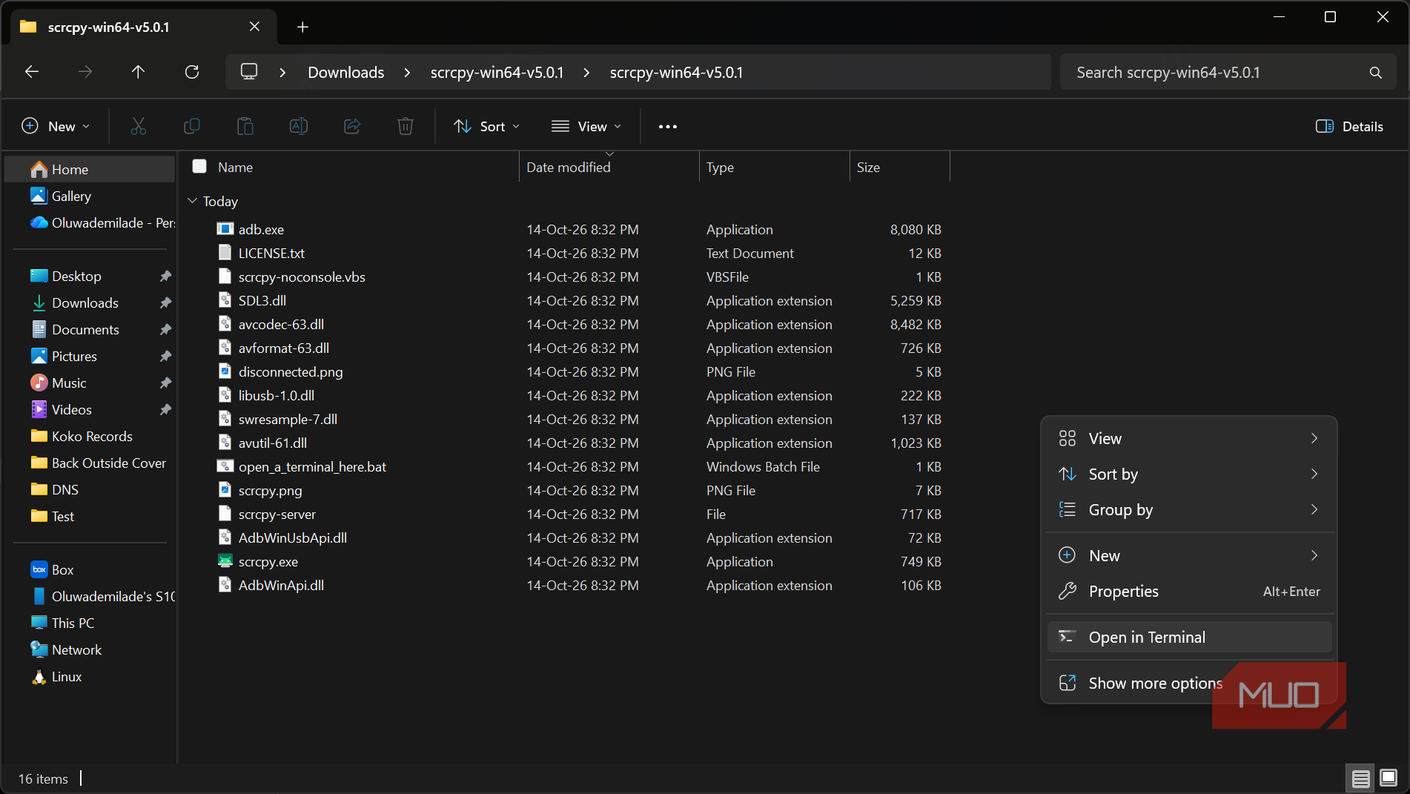
Task: Open the View dropdown in toolbar
Action: tap(586, 126)
